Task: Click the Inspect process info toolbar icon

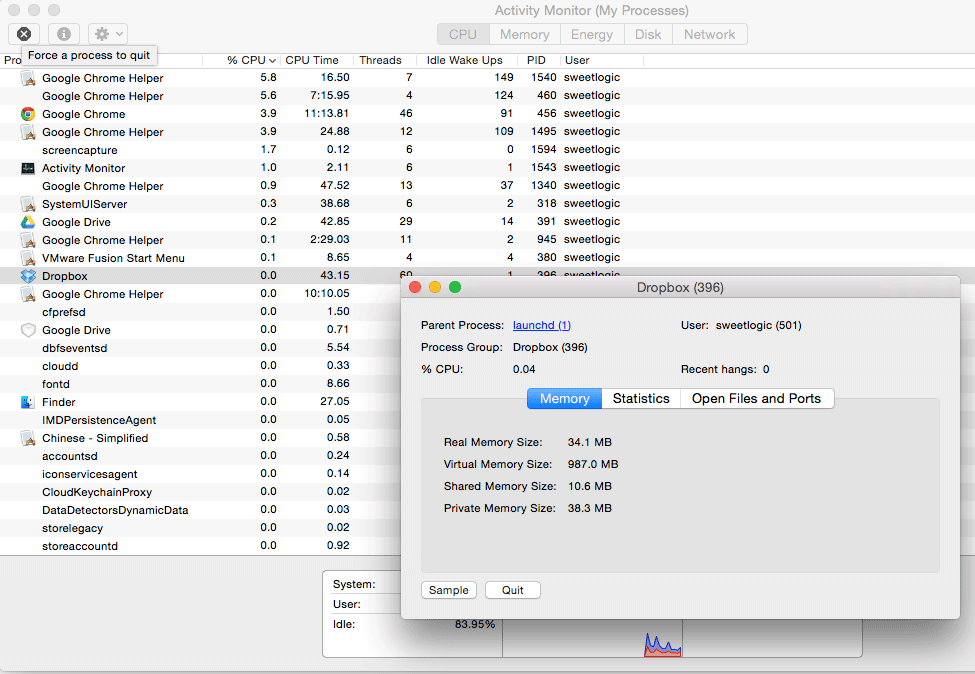Action: pos(63,34)
